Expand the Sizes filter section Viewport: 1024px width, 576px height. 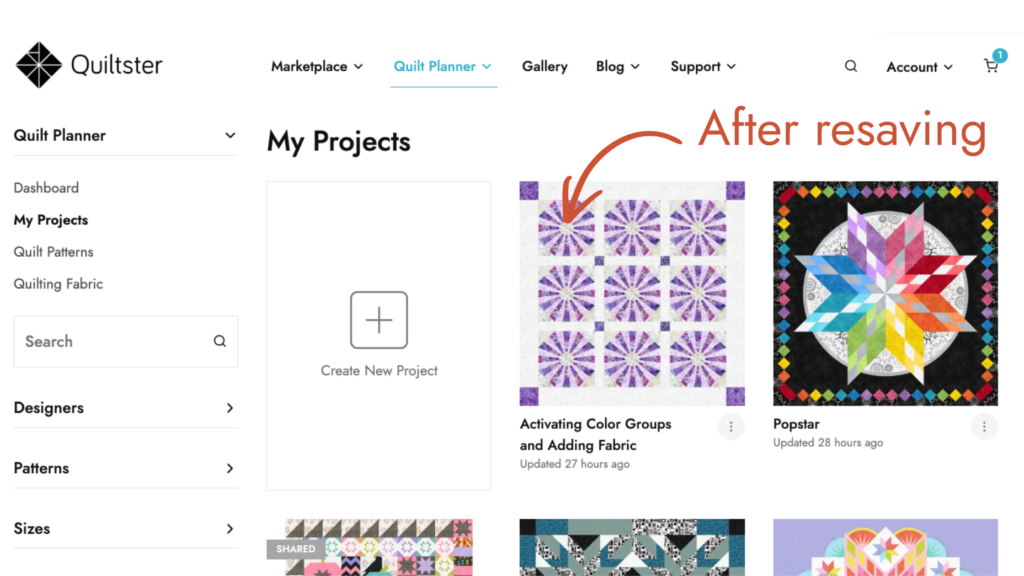230,528
